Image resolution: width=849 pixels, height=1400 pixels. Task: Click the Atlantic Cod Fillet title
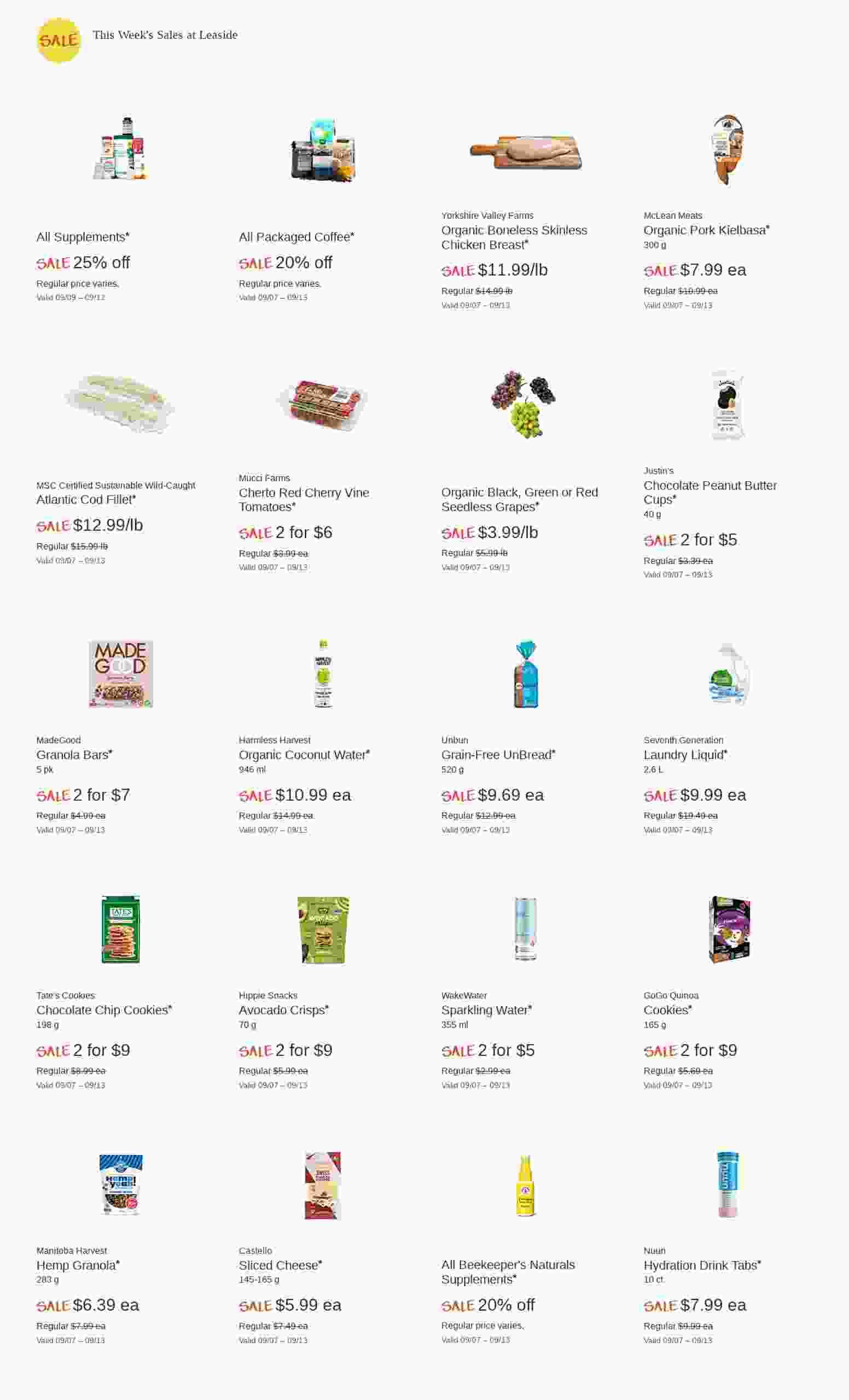coord(86,499)
